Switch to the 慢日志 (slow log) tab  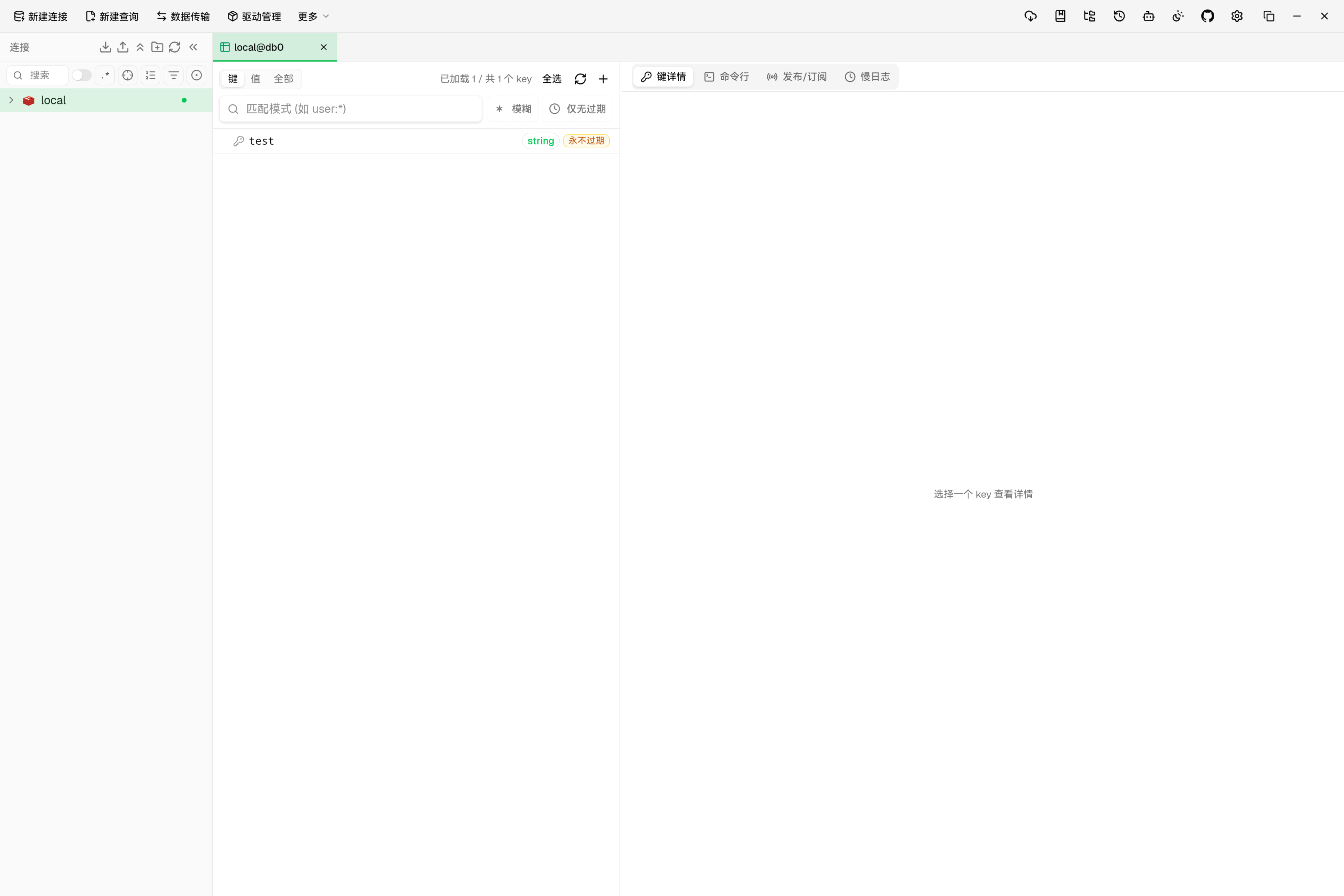click(867, 77)
